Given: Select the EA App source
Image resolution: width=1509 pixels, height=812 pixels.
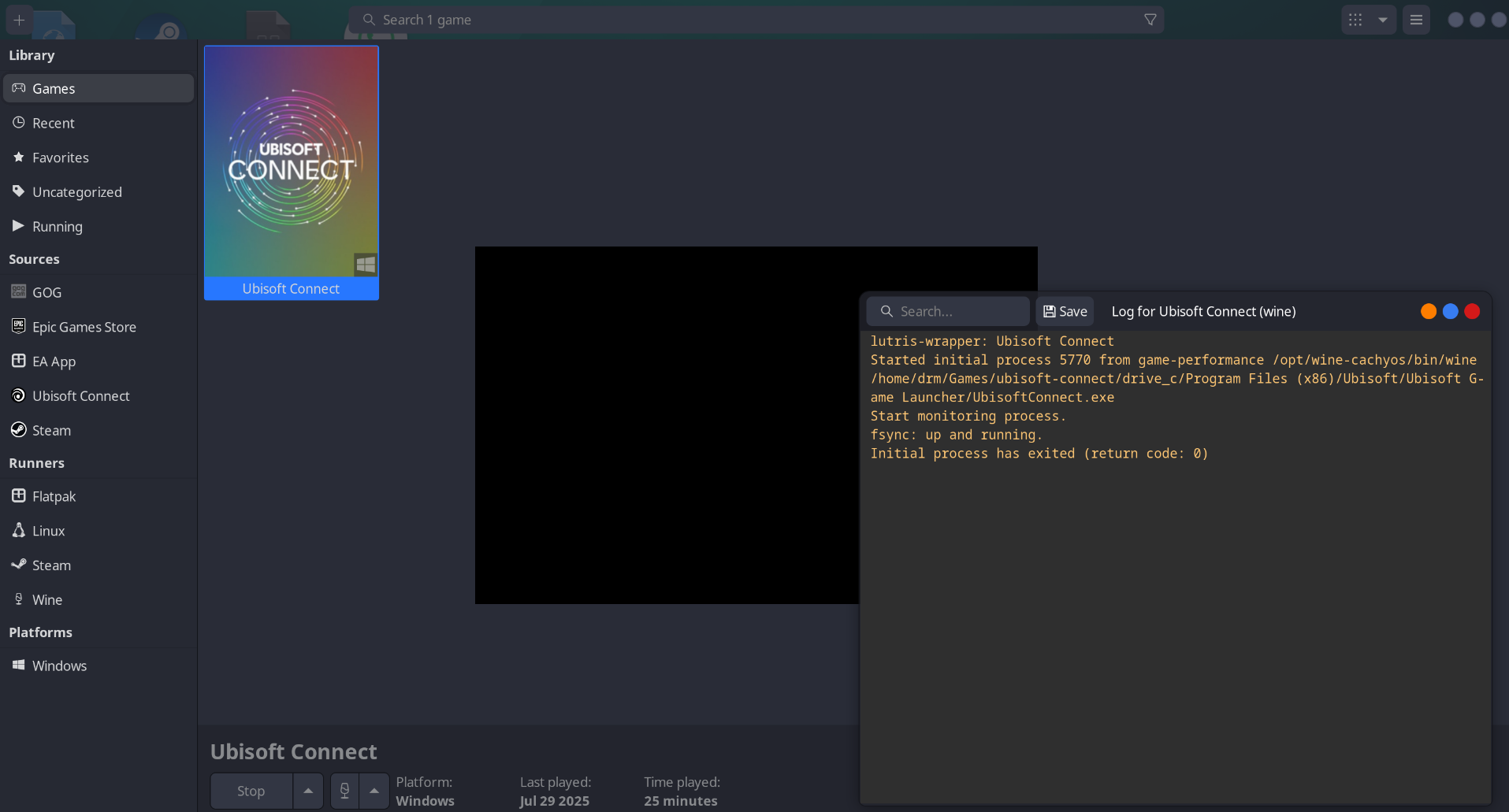Looking at the screenshot, I should point(54,362).
